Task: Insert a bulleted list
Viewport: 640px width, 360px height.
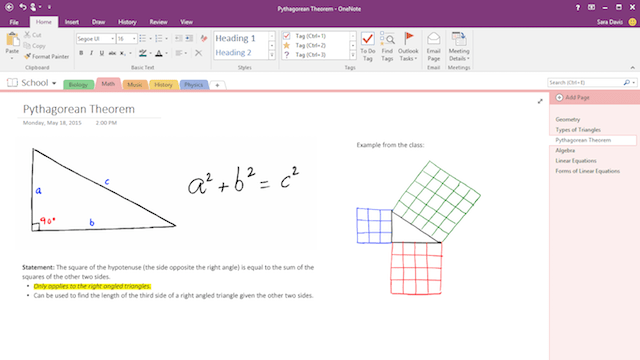Action: tap(142, 38)
